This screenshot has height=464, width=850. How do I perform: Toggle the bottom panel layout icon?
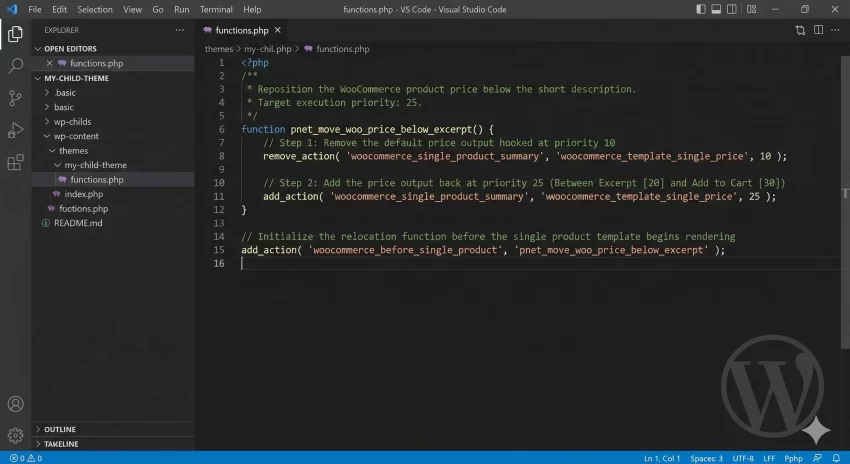(716, 9)
